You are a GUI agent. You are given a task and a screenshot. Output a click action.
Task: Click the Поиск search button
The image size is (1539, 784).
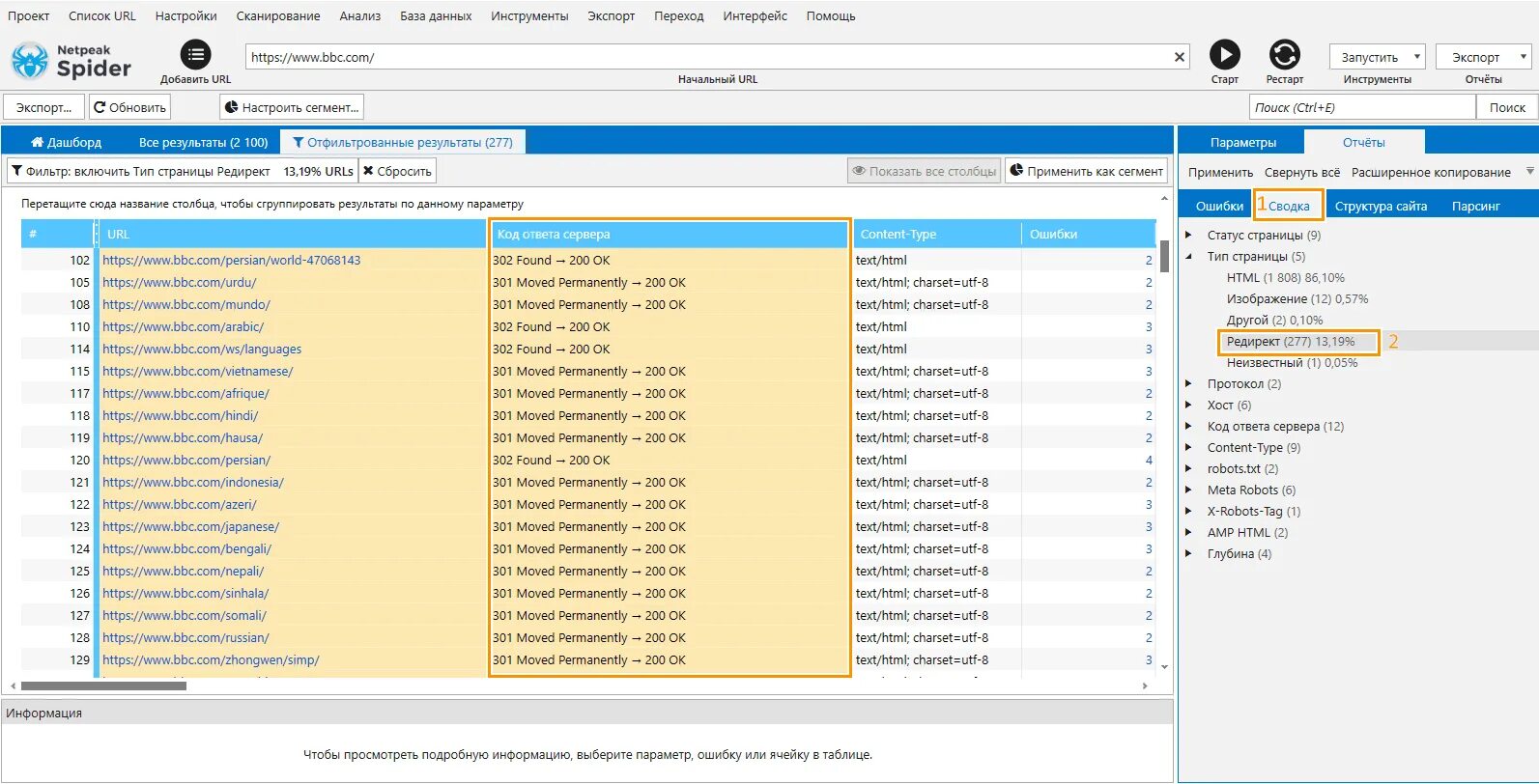pyautogui.click(x=1506, y=107)
